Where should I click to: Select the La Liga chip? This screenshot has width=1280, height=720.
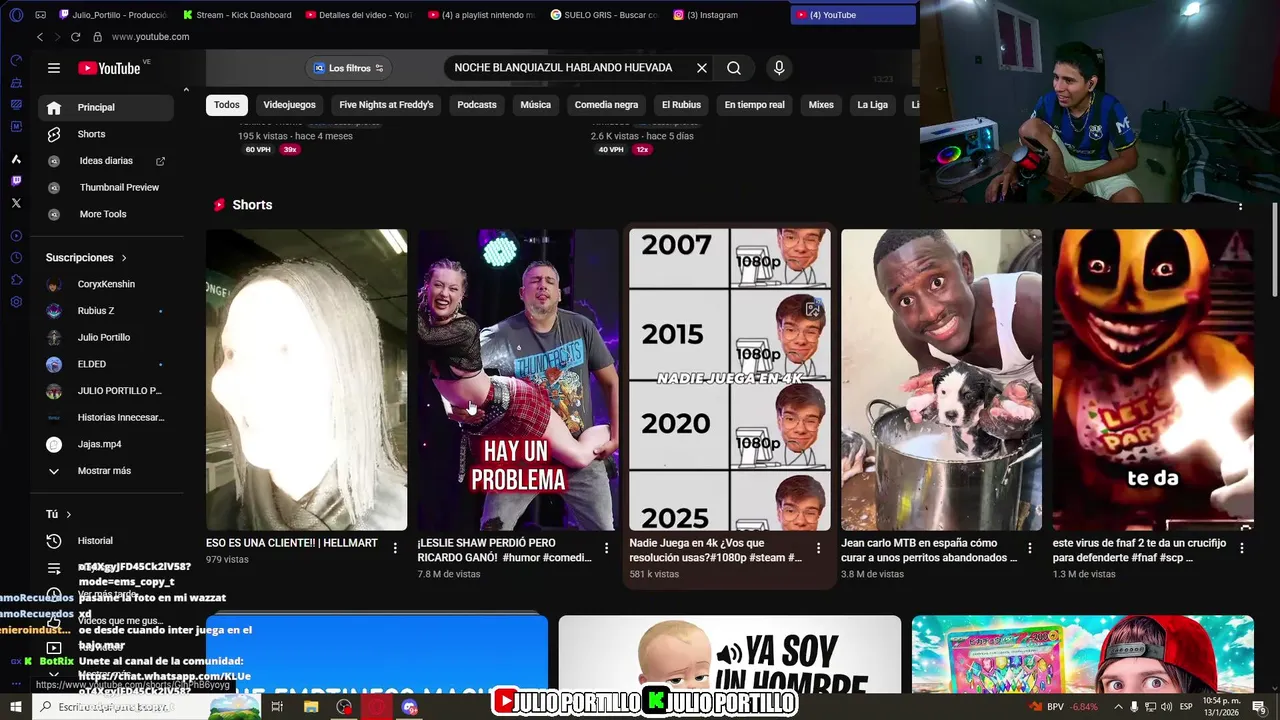coord(872,105)
